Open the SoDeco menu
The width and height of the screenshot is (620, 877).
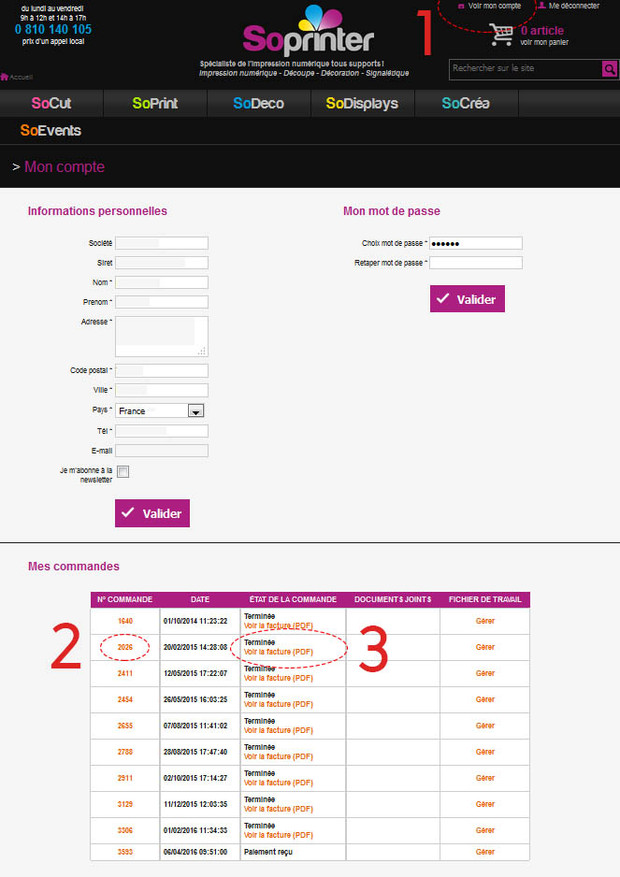click(258, 103)
